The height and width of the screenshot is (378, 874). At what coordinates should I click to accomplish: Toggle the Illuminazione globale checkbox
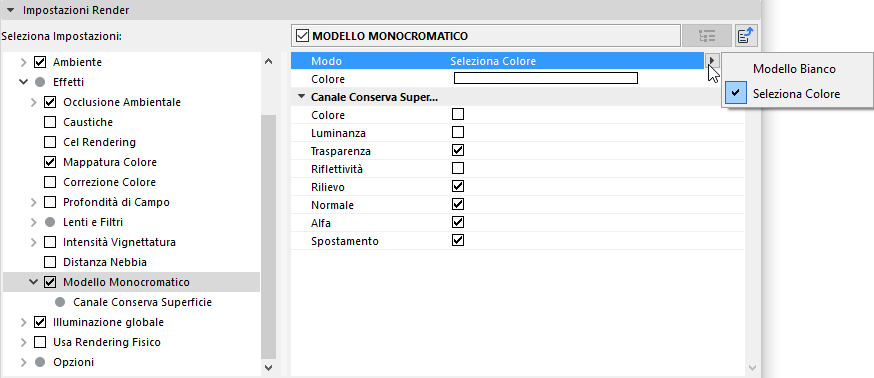[x=40, y=322]
